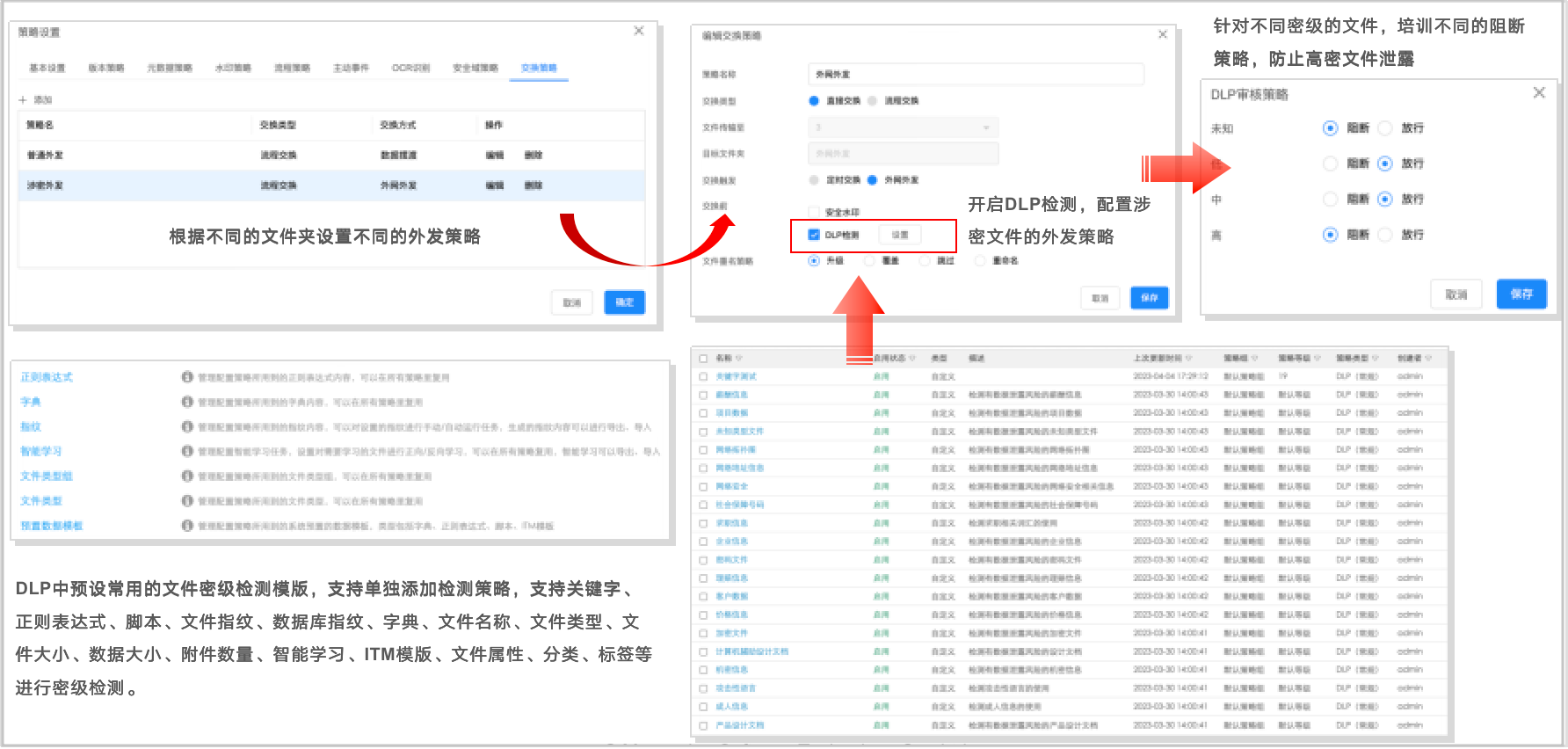This screenshot has width=1568, height=749.
Task: Switch to the OCR识别 tab
Action: coord(410,68)
